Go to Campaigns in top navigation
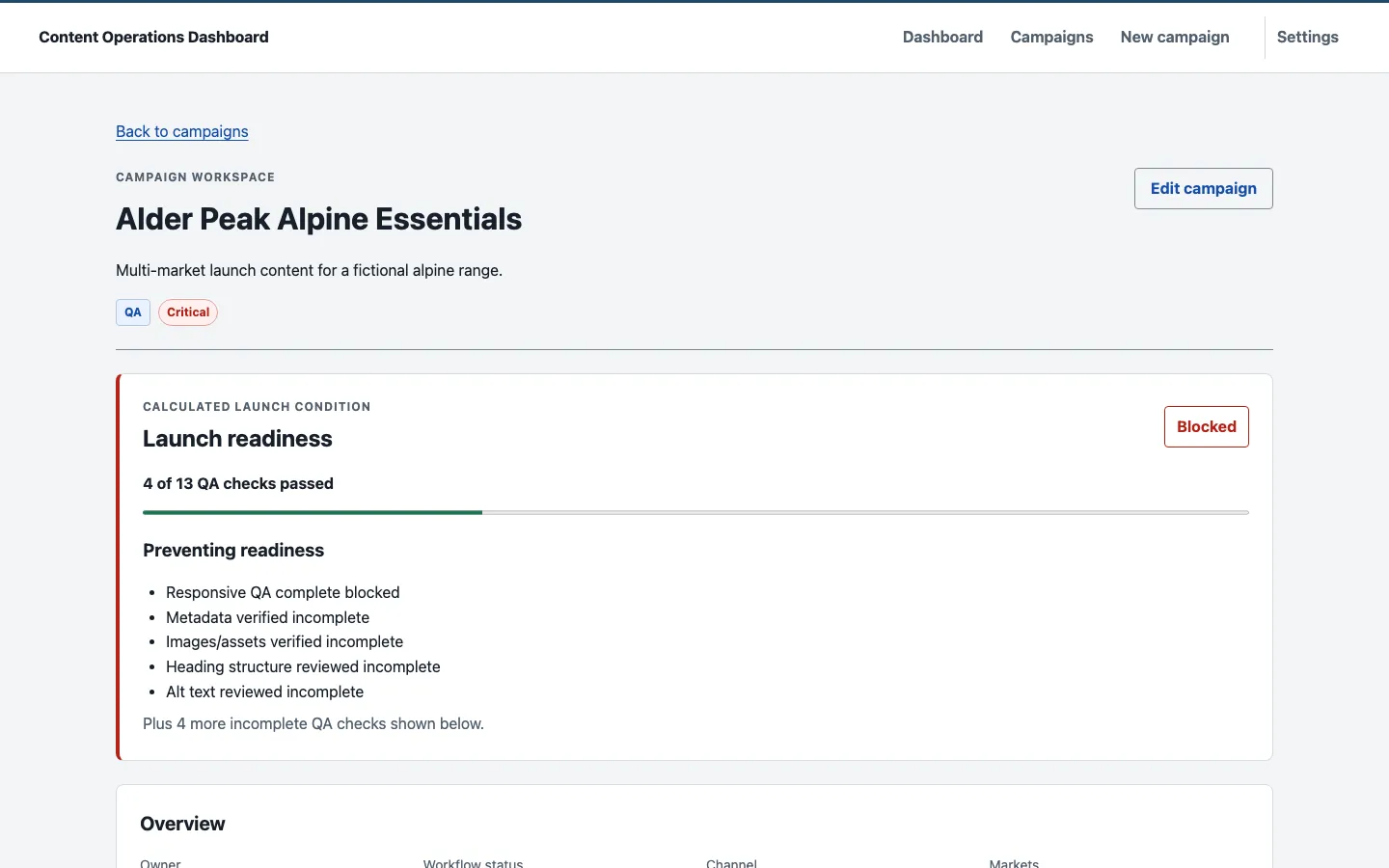 (1051, 37)
